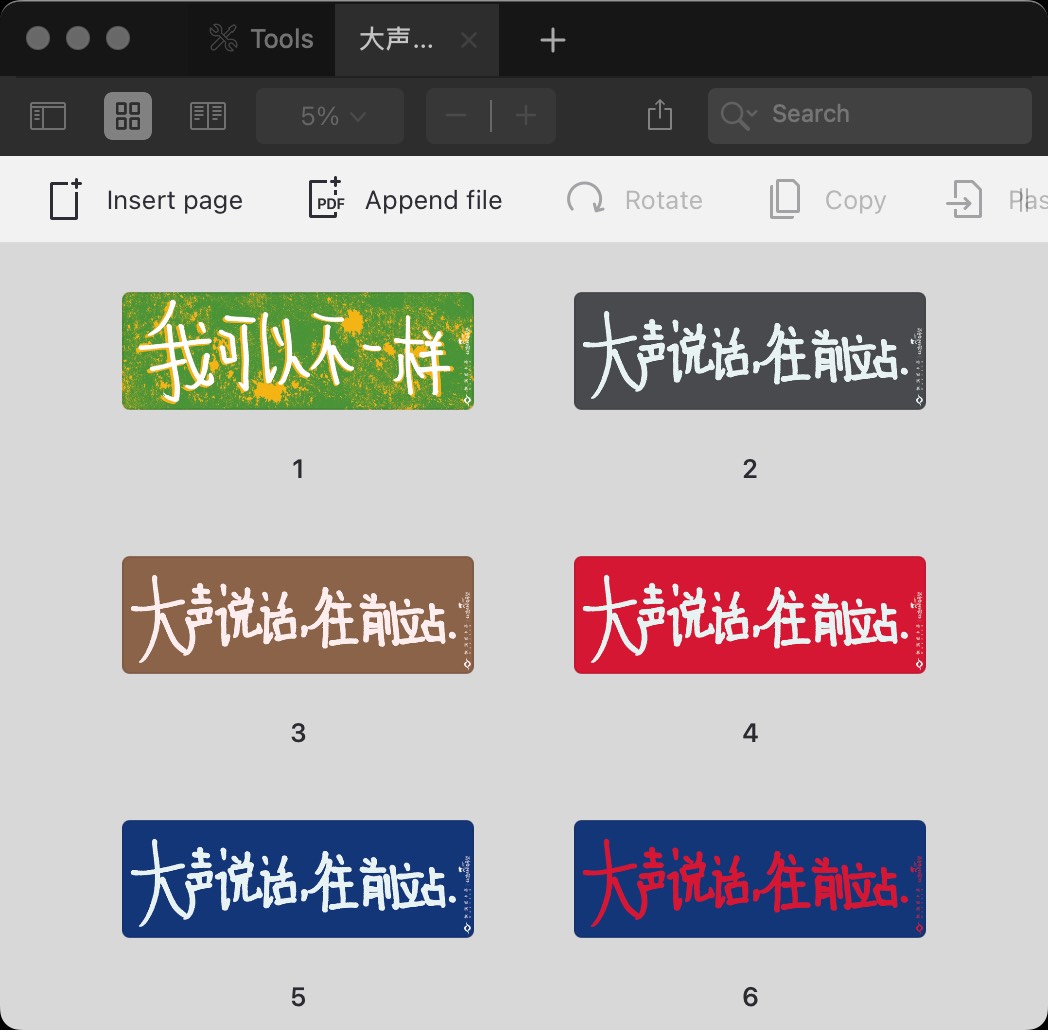Image resolution: width=1048 pixels, height=1030 pixels.
Task: Click the share export icon
Action: [x=660, y=116]
